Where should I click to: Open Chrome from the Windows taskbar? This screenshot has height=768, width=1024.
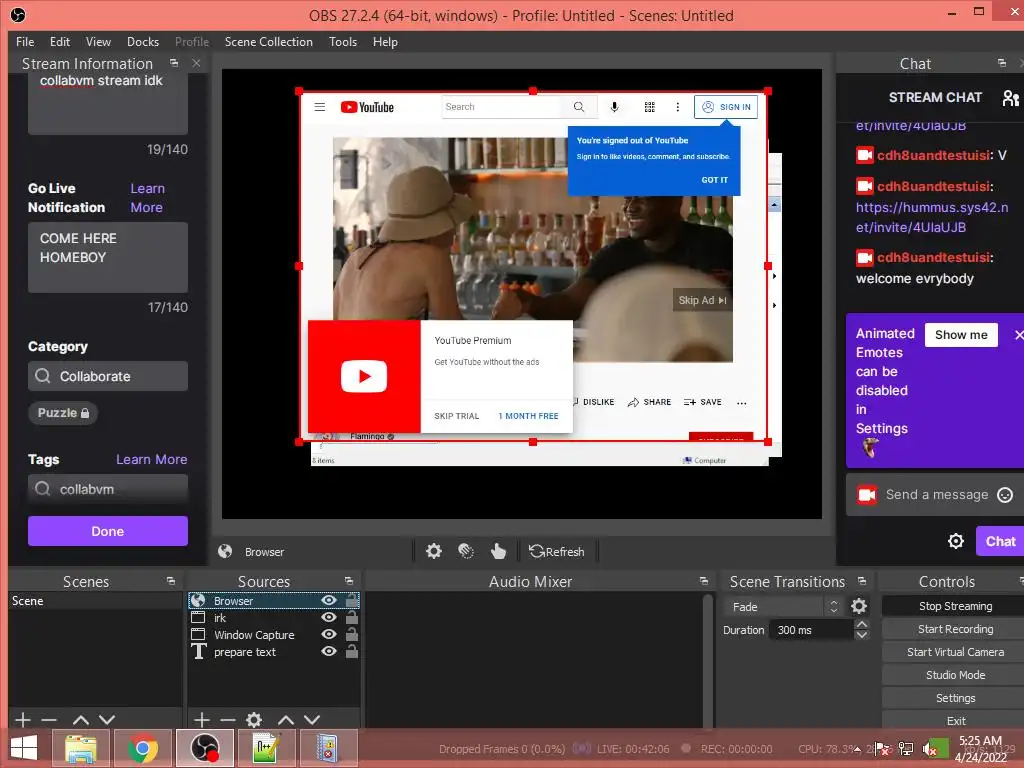coord(142,748)
